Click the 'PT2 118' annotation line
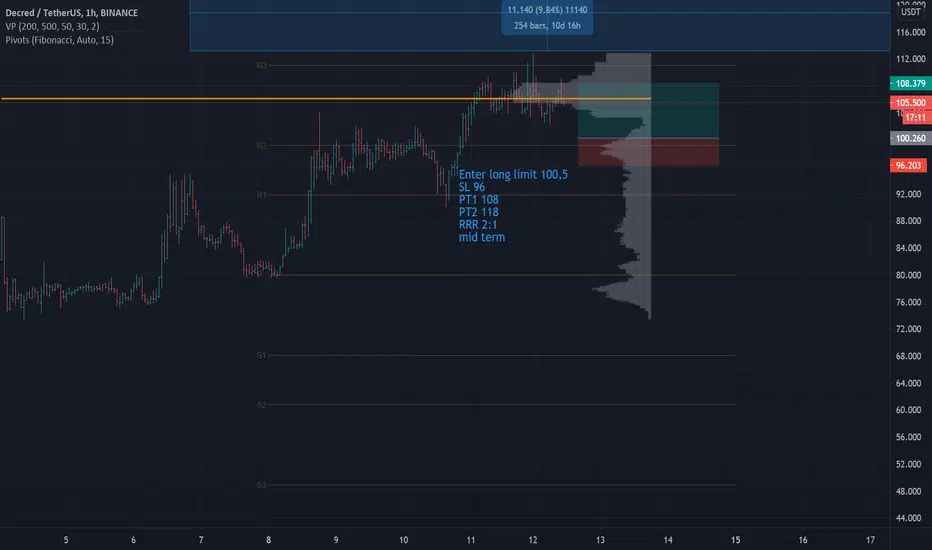 (478, 212)
